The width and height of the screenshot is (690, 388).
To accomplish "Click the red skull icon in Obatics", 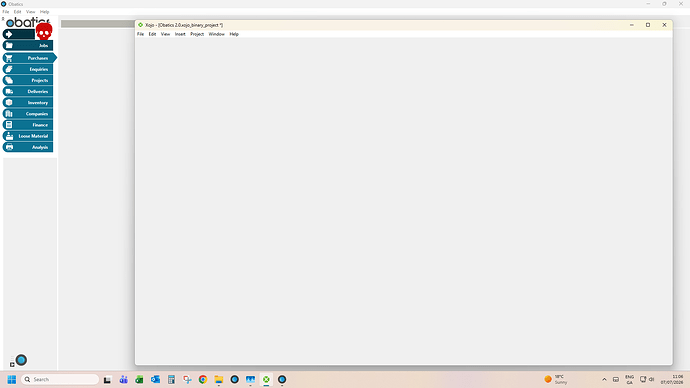I will pyautogui.click(x=44, y=32).
